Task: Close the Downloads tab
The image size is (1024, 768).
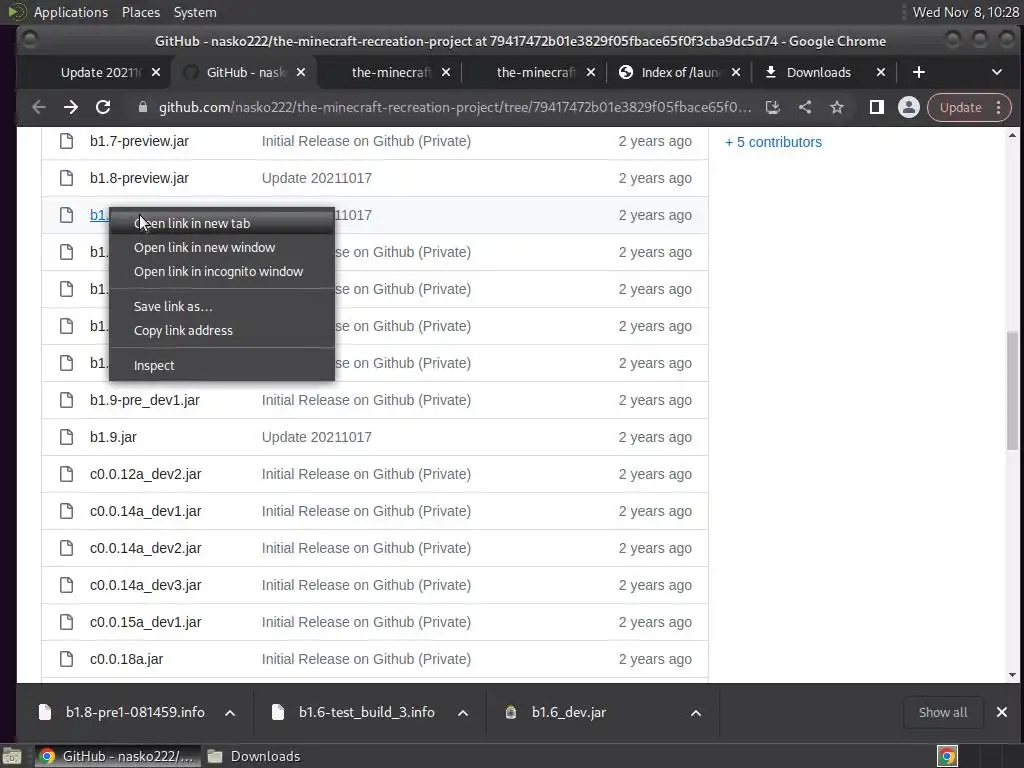Action: pyautogui.click(x=880, y=72)
